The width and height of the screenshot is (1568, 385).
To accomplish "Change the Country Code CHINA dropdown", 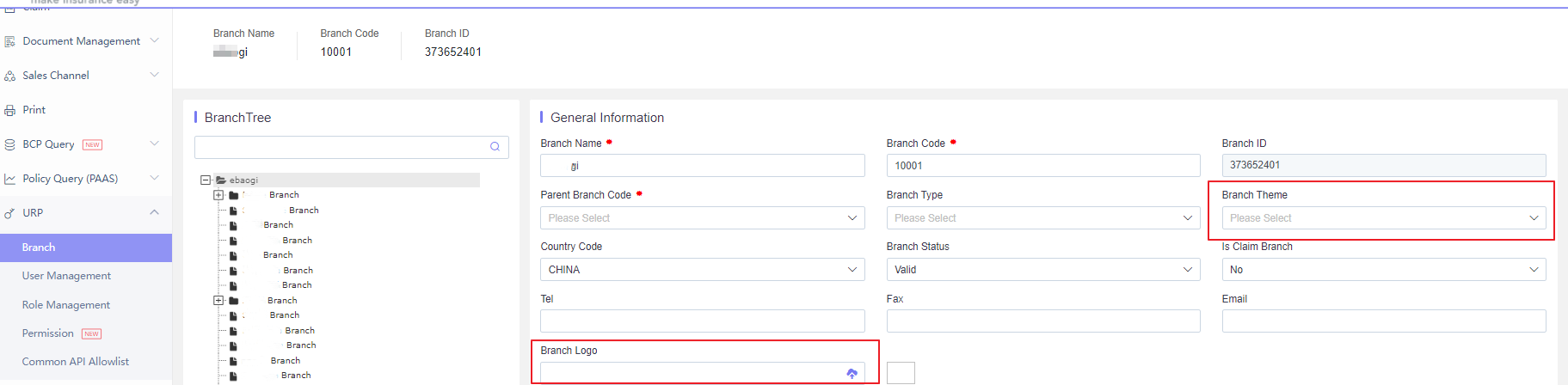I will pyautogui.click(x=702, y=270).
